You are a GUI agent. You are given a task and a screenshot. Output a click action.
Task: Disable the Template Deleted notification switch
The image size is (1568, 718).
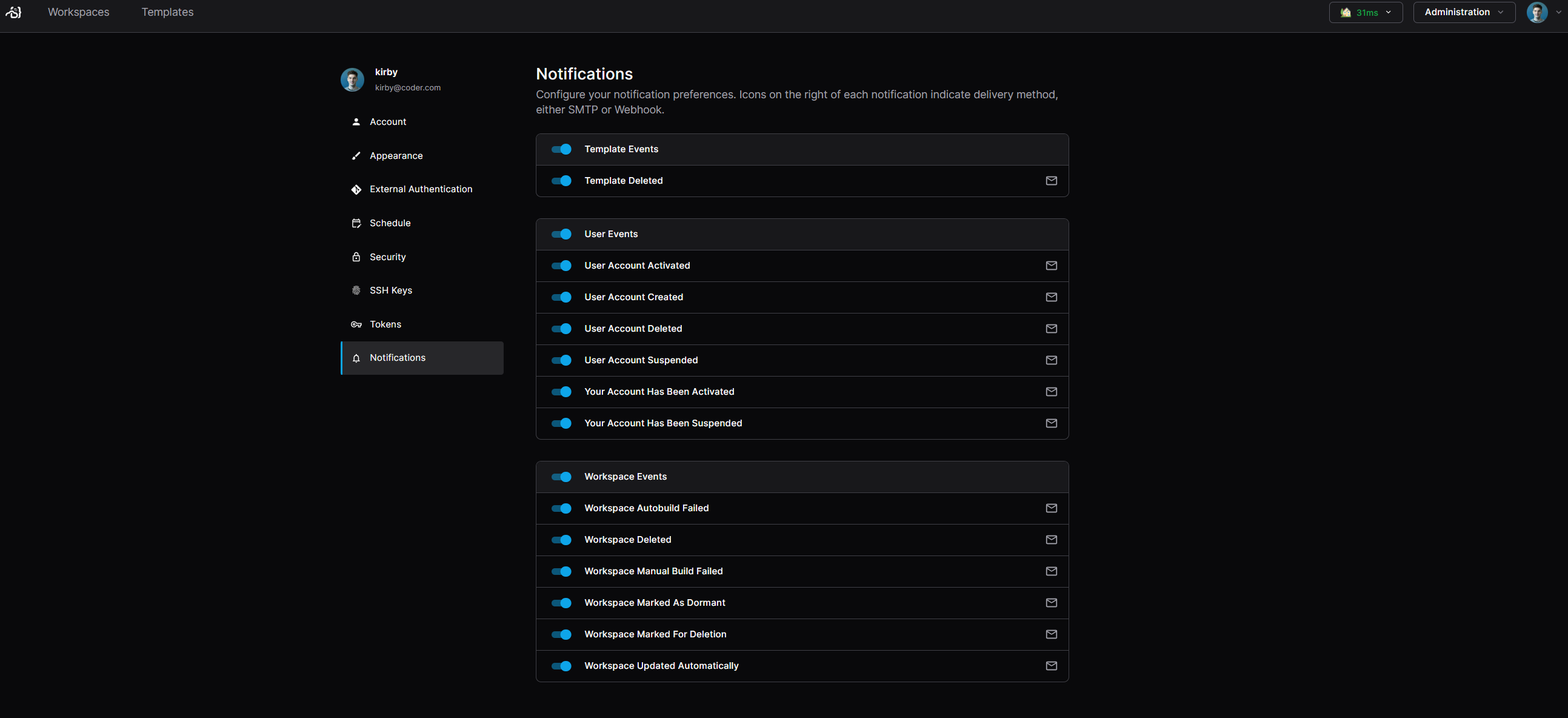[x=561, y=181]
